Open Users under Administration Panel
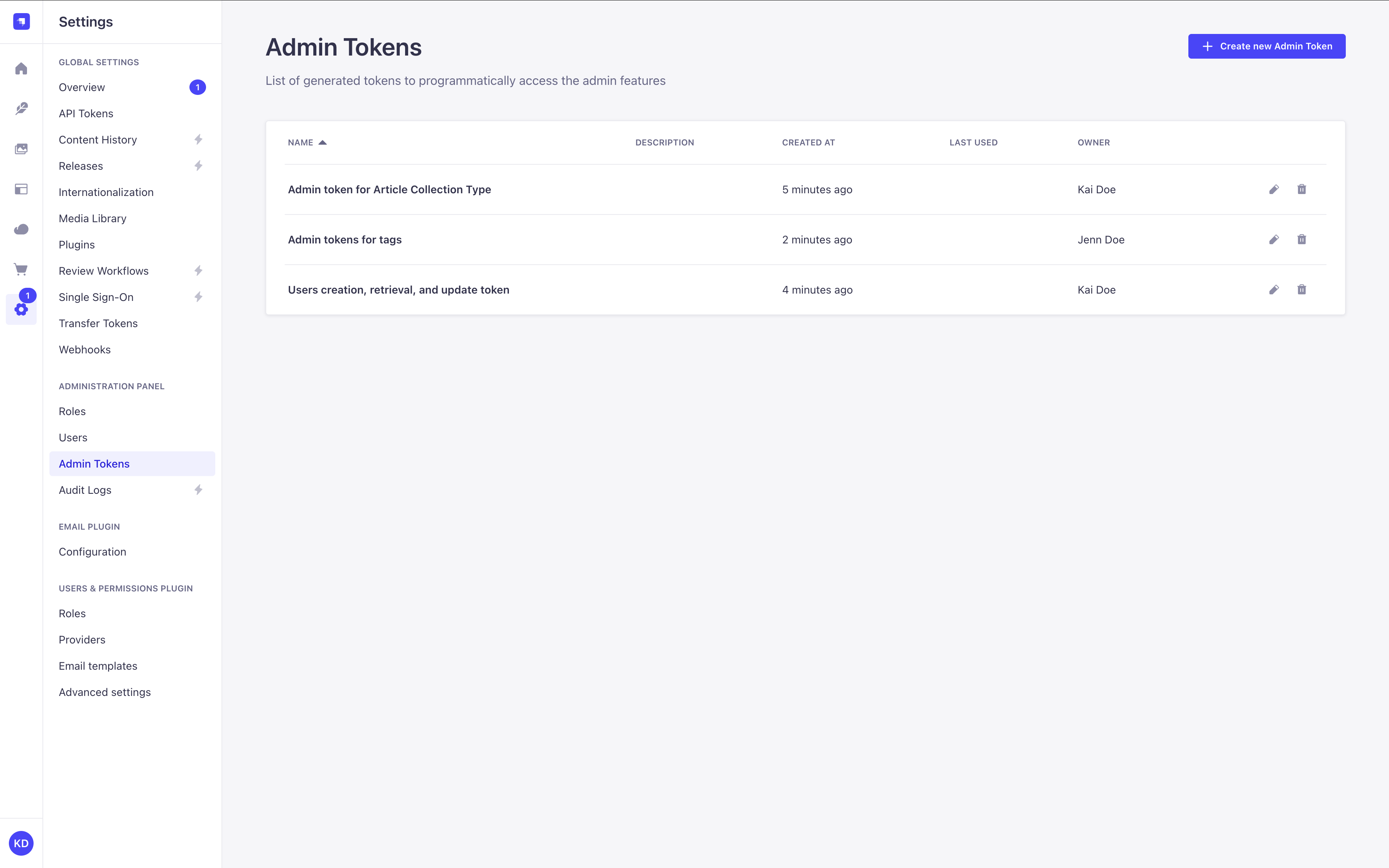Image resolution: width=1389 pixels, height=868 pixels. (x=72, y=437)
